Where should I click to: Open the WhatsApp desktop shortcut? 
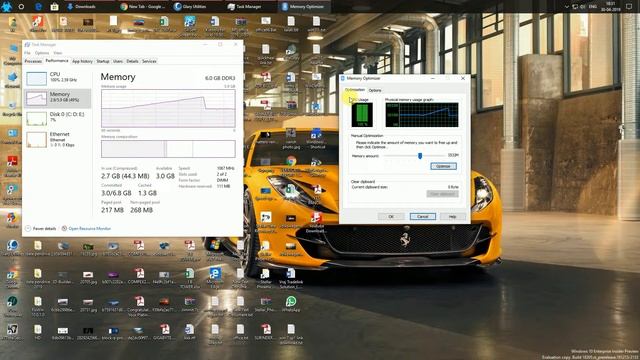pos(291,304)
